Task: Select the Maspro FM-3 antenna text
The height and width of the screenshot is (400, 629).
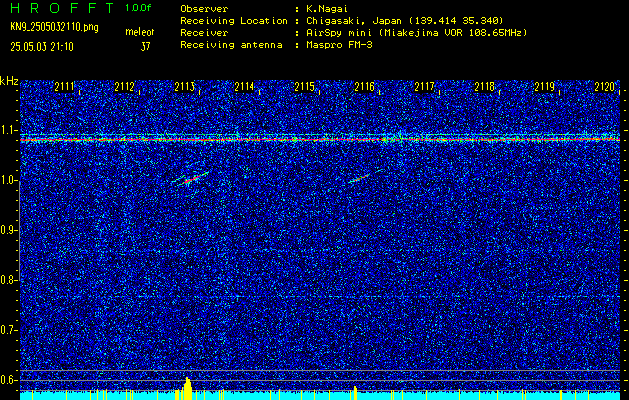Action: pyautogui.click(x=339, y=45)
